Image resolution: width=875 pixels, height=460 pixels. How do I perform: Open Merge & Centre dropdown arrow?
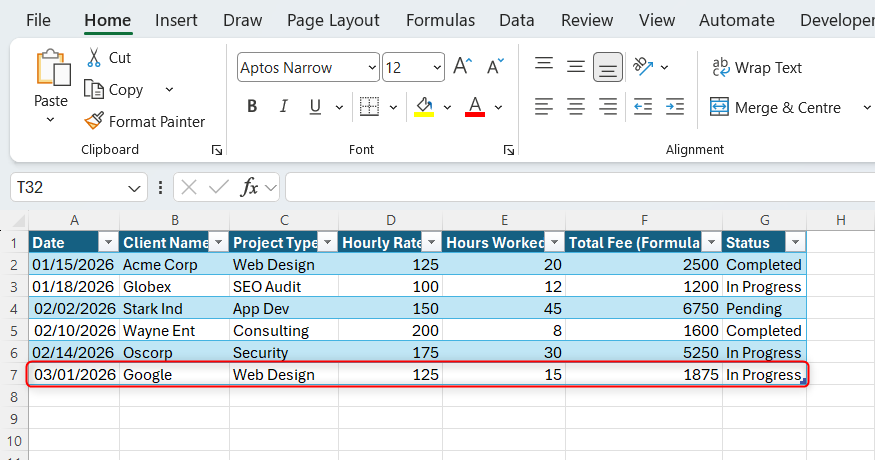pos(867,107)
